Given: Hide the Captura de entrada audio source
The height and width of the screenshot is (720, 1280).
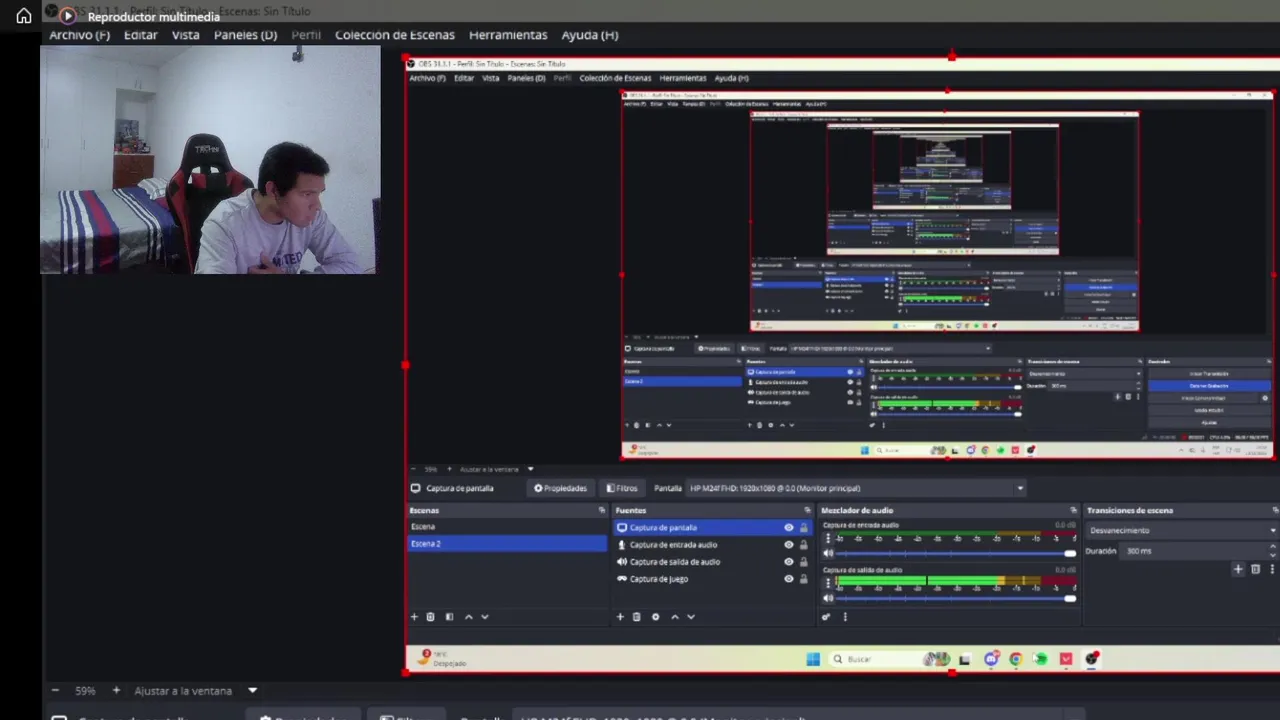Looking at the screenshot, I should point(789,545).
